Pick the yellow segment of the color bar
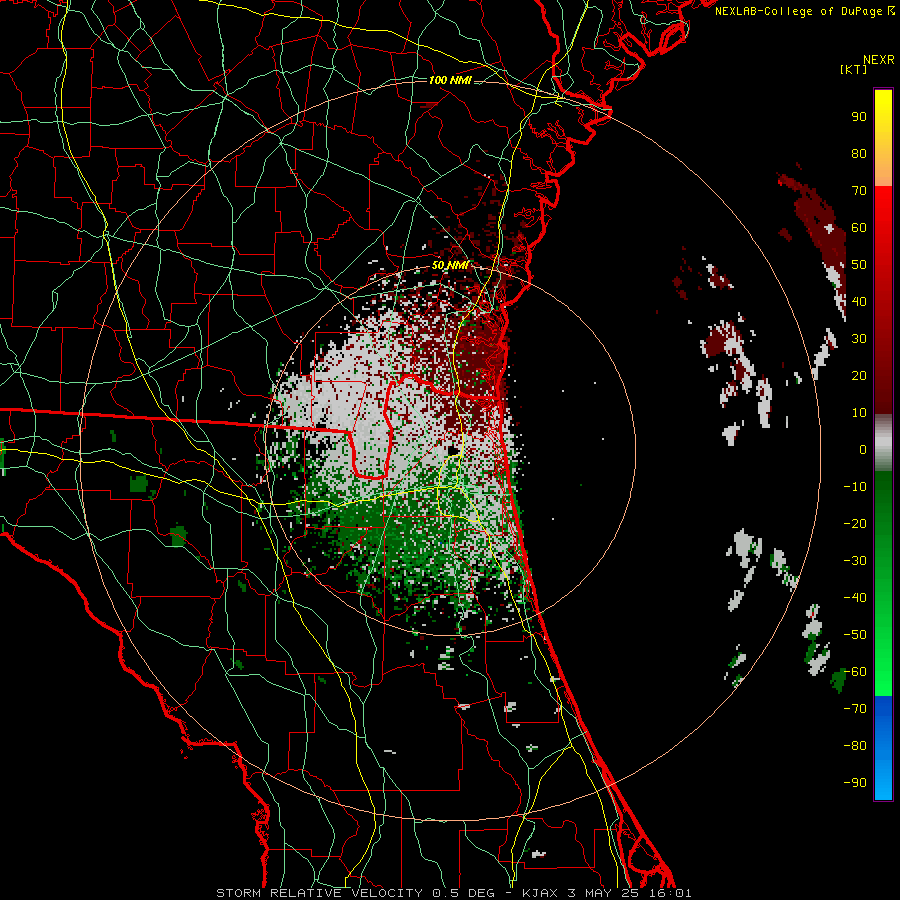 (883, 138)
